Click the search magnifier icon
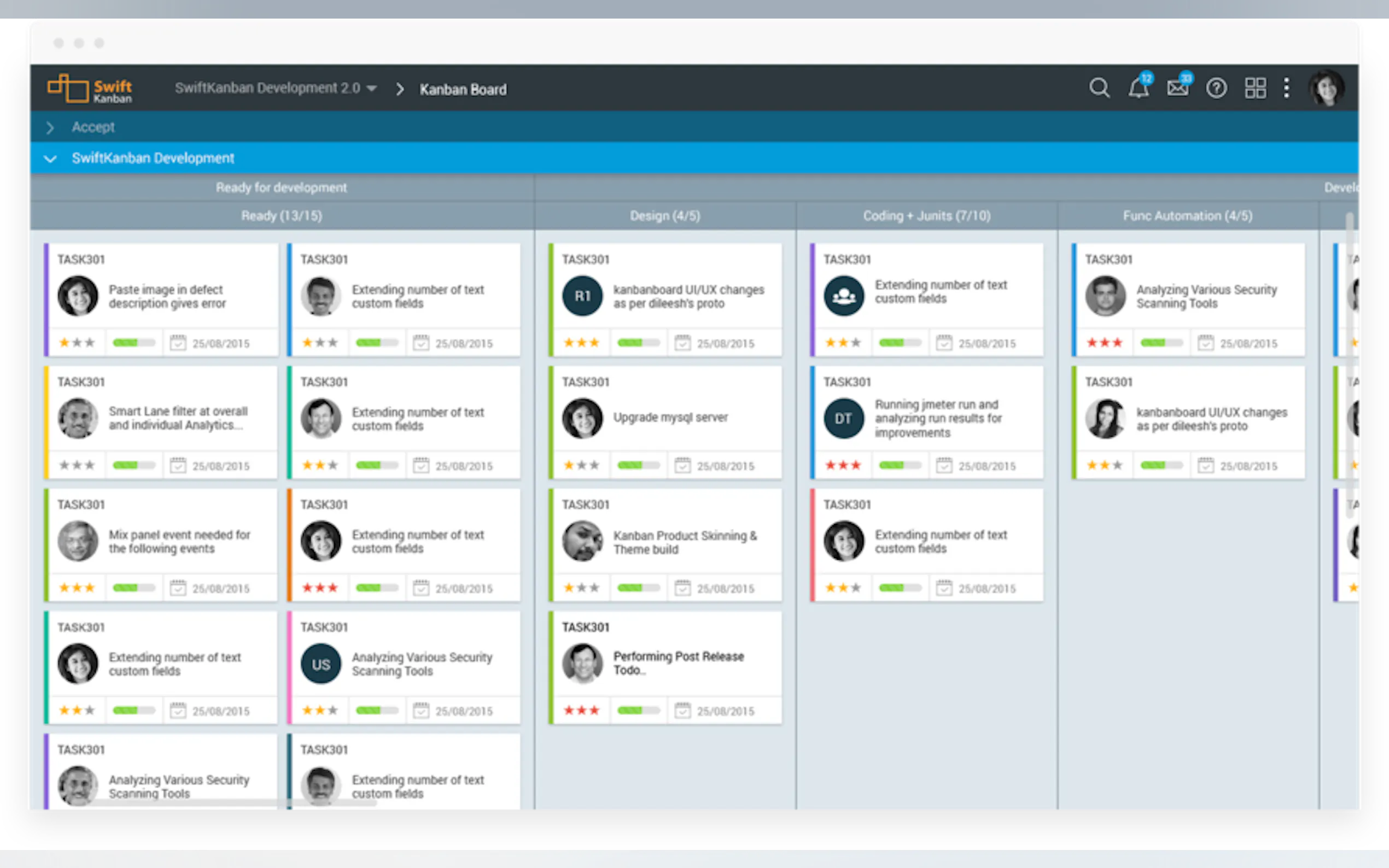Screen dimensions: 1389x868 point(1099,89)
